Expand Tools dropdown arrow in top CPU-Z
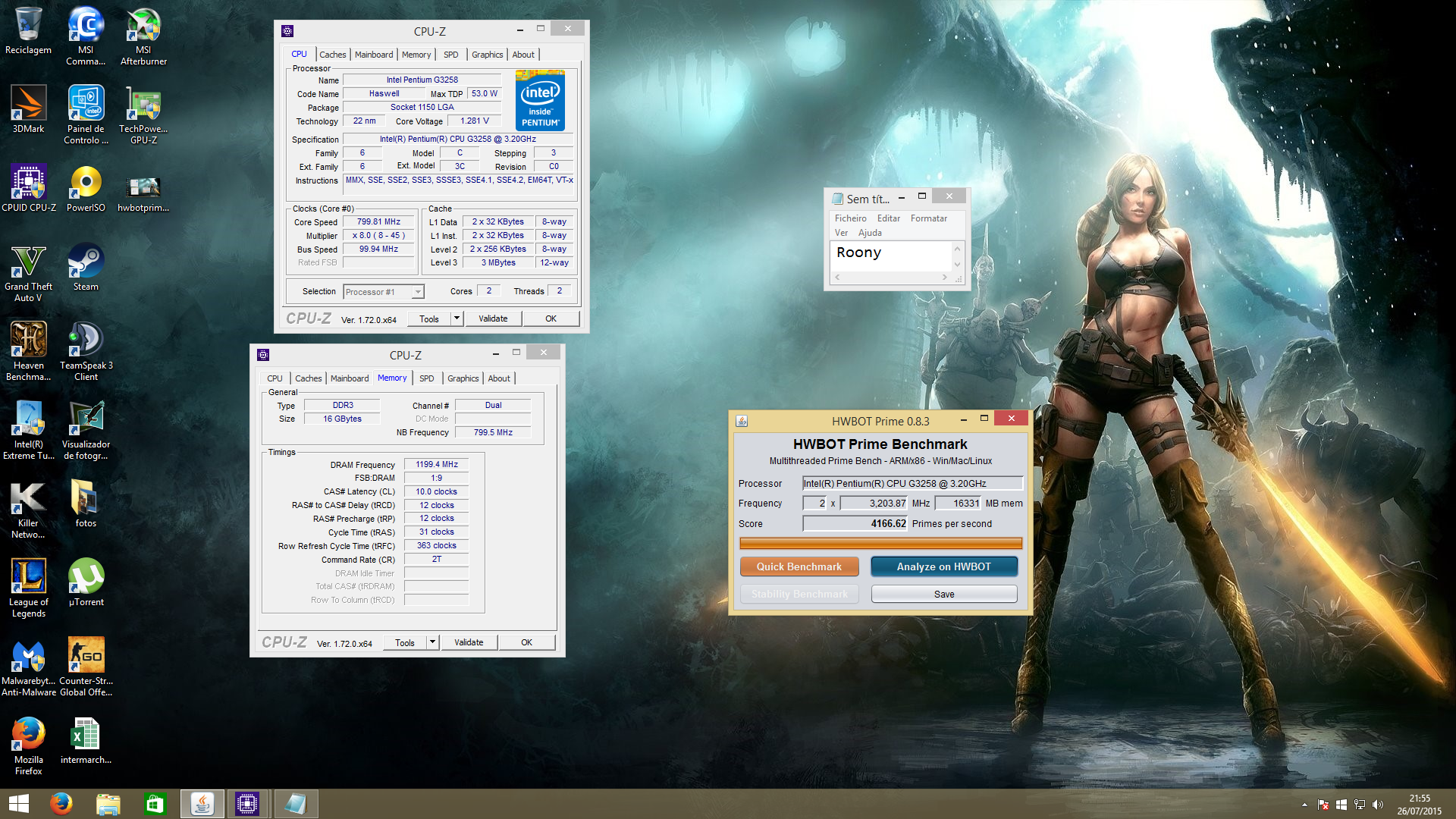 457,318
